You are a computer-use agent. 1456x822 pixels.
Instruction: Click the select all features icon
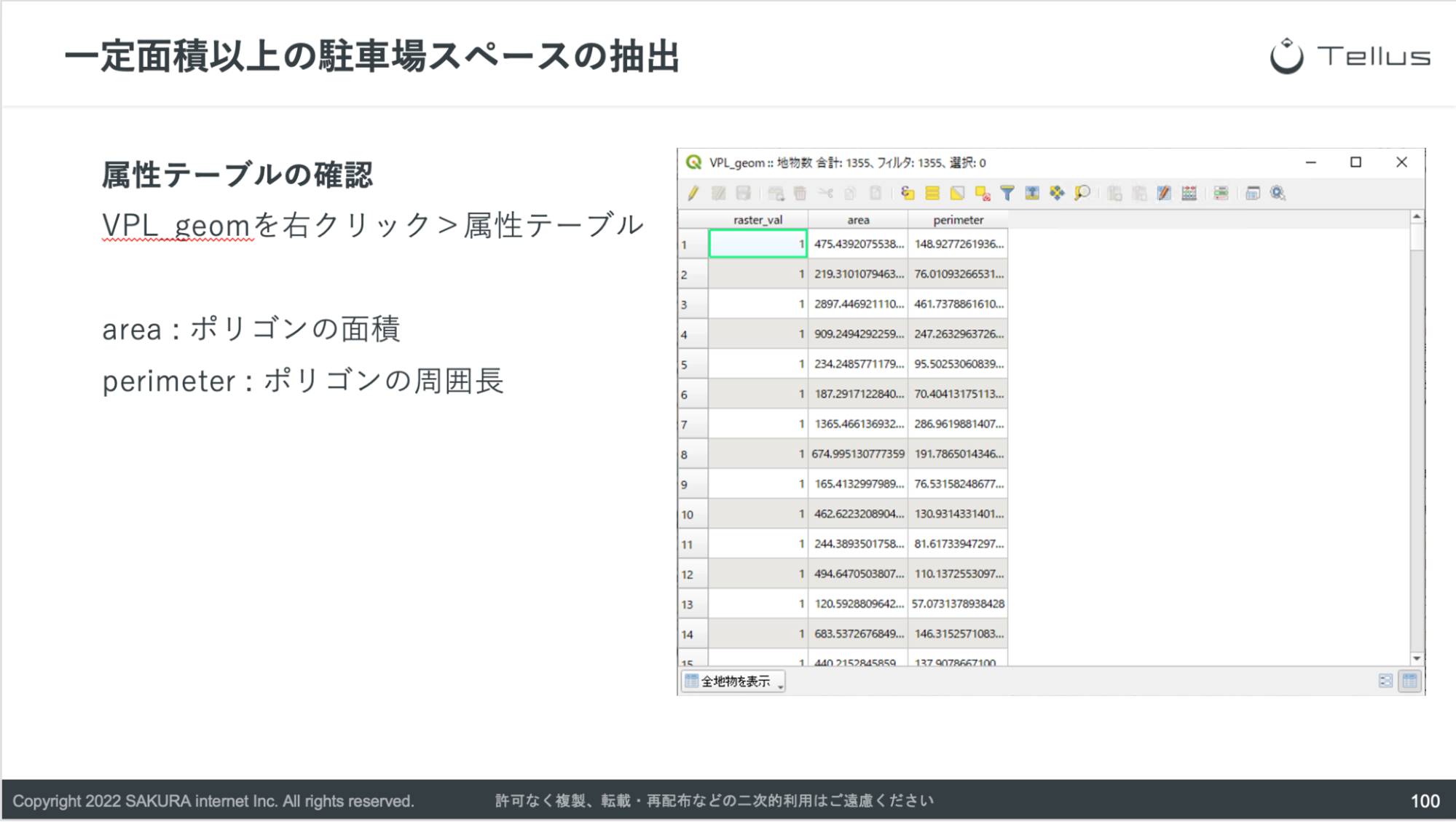click(932, 193)
